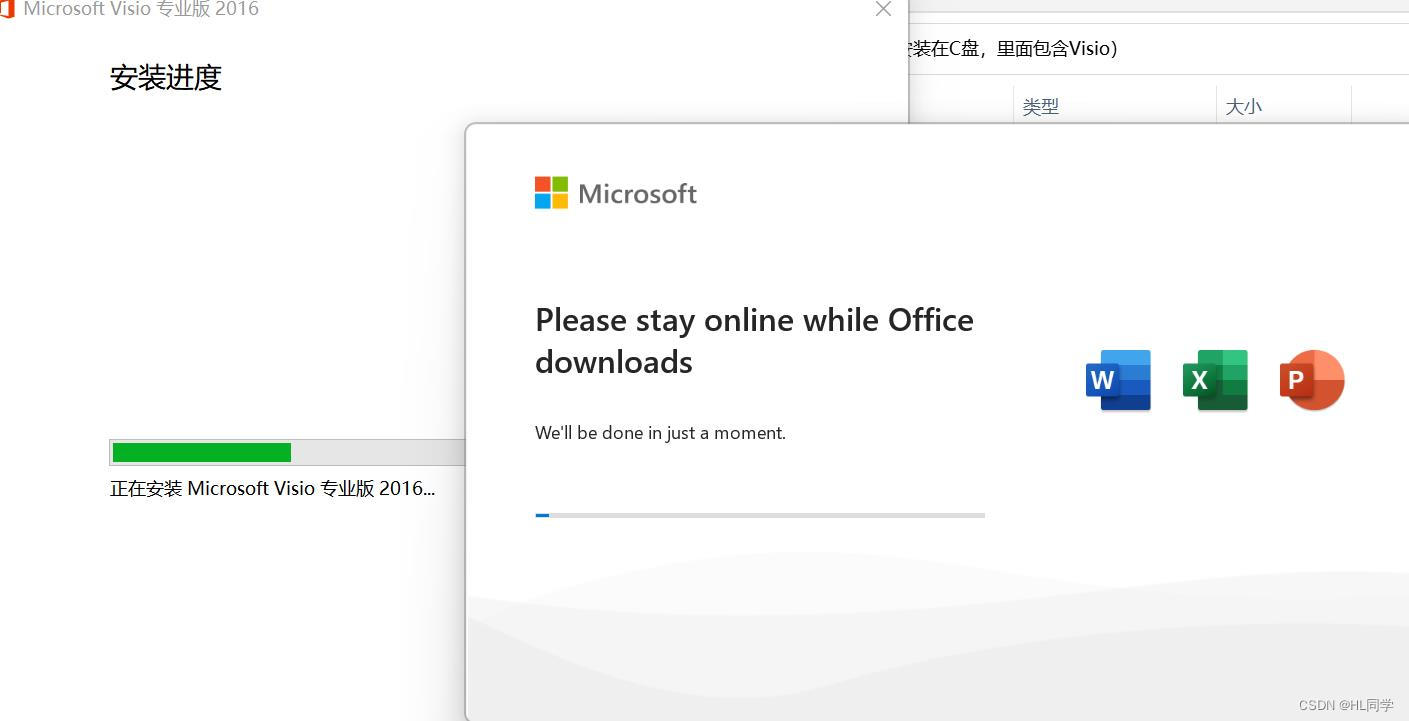Click the Microsoft four-square logo

pos(550,192)
